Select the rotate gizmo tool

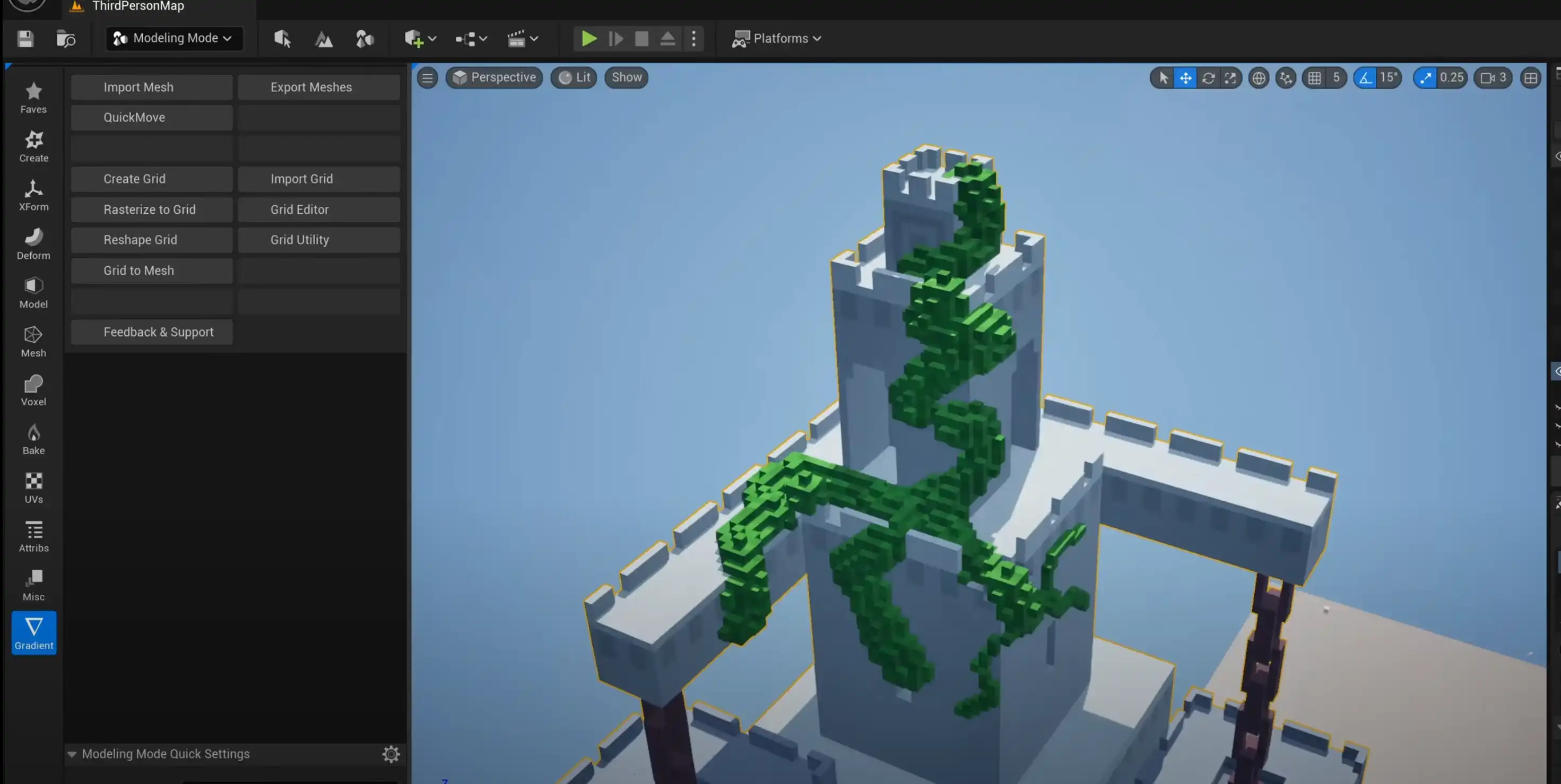point(1208,78)
